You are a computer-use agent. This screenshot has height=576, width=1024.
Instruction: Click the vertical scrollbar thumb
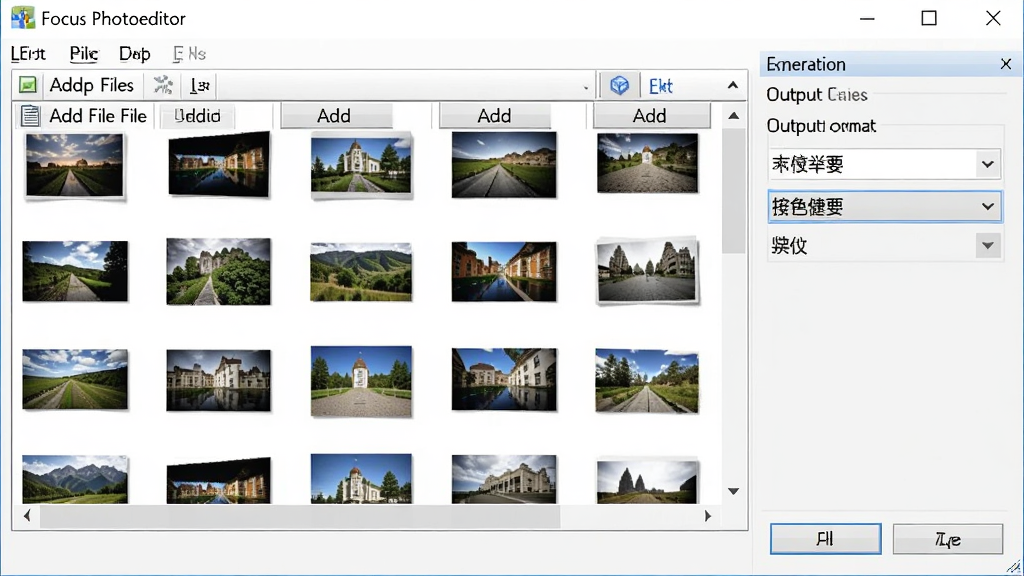733,191
